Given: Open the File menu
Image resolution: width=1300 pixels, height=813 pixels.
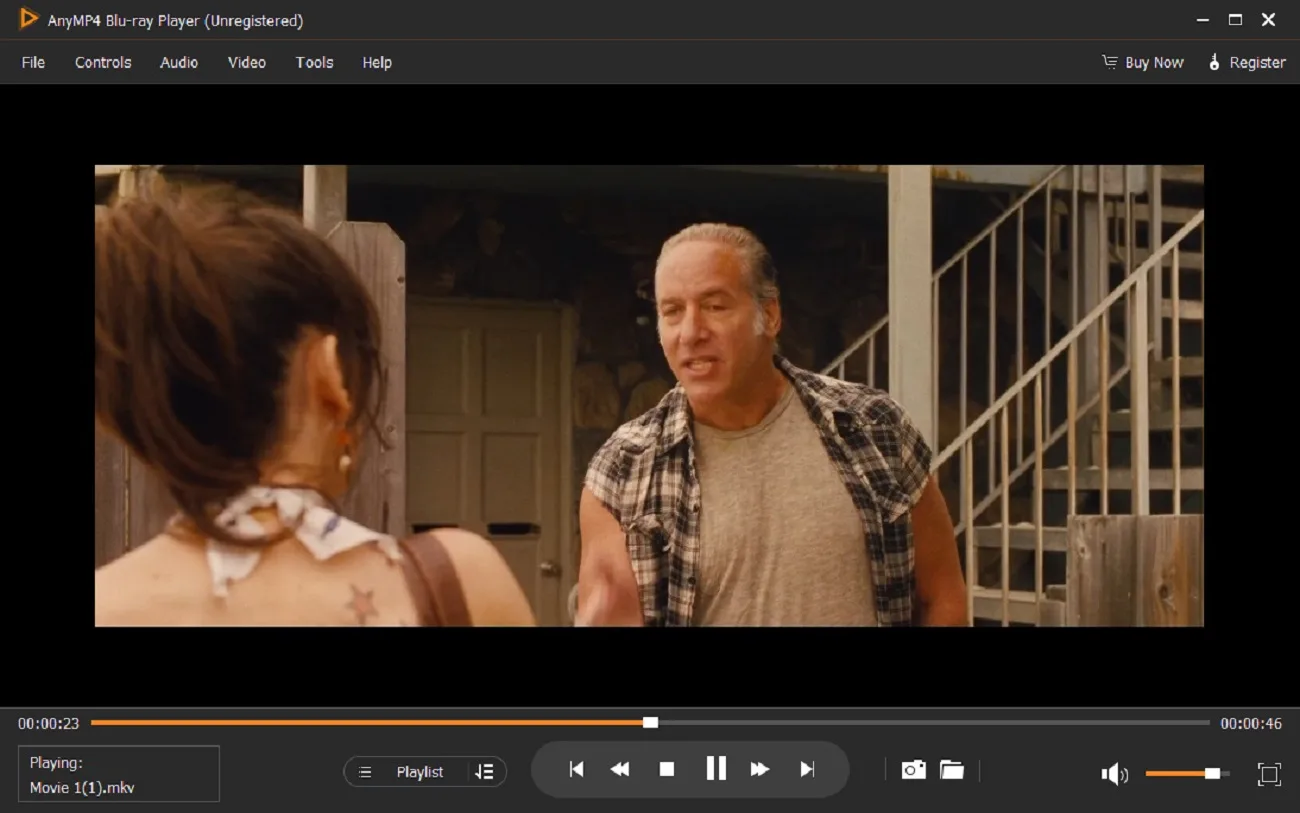Looking at the screenshot, I should [x=33, y=62].
